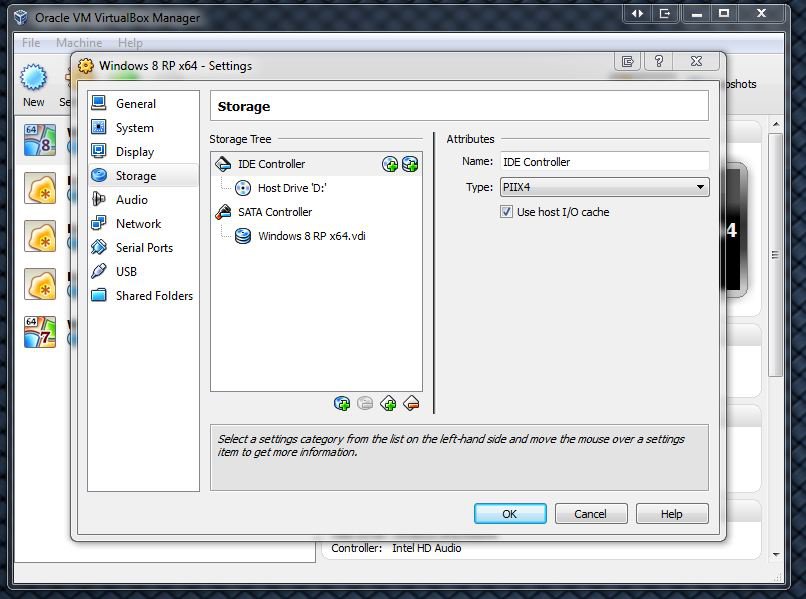This screenshot has width=806, height=599.
Task: Click scroll up arrow in Manager details pane
Action: 776,124
